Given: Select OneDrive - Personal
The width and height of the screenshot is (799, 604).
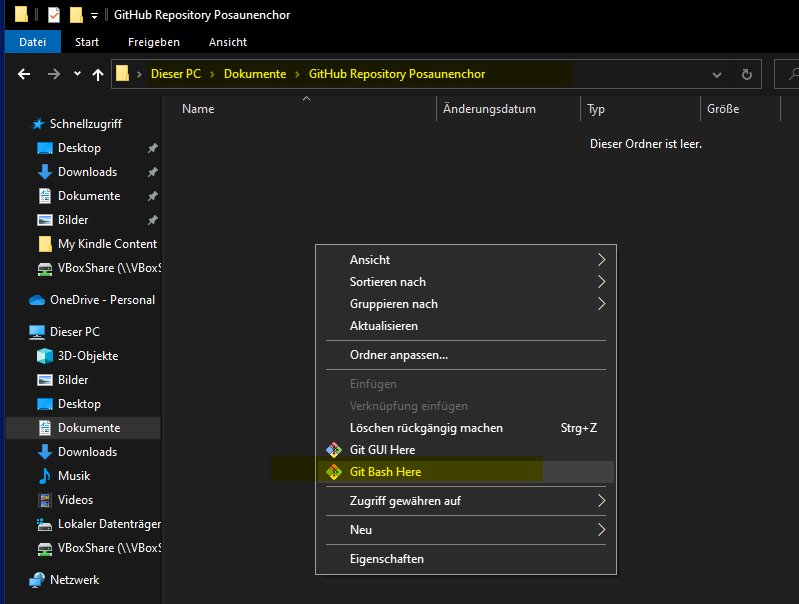Looking at the screenshot, I should (102, 300).
